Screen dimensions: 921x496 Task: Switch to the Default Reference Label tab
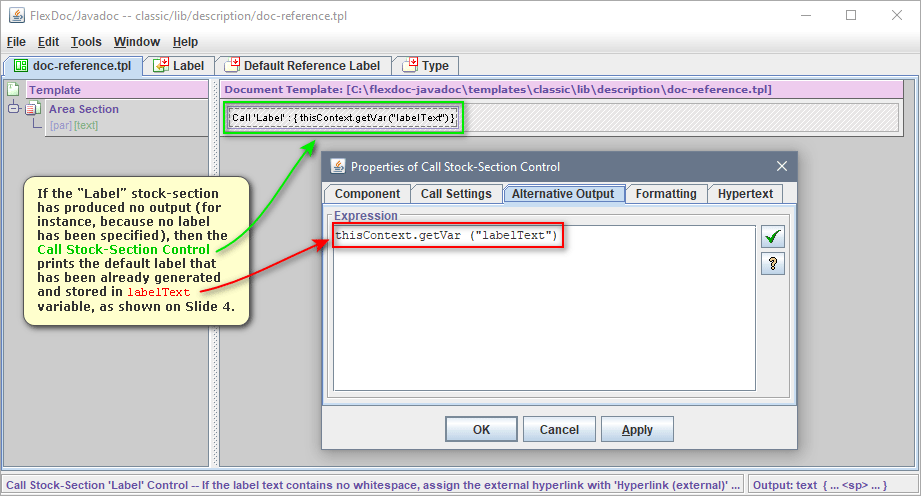301,66
